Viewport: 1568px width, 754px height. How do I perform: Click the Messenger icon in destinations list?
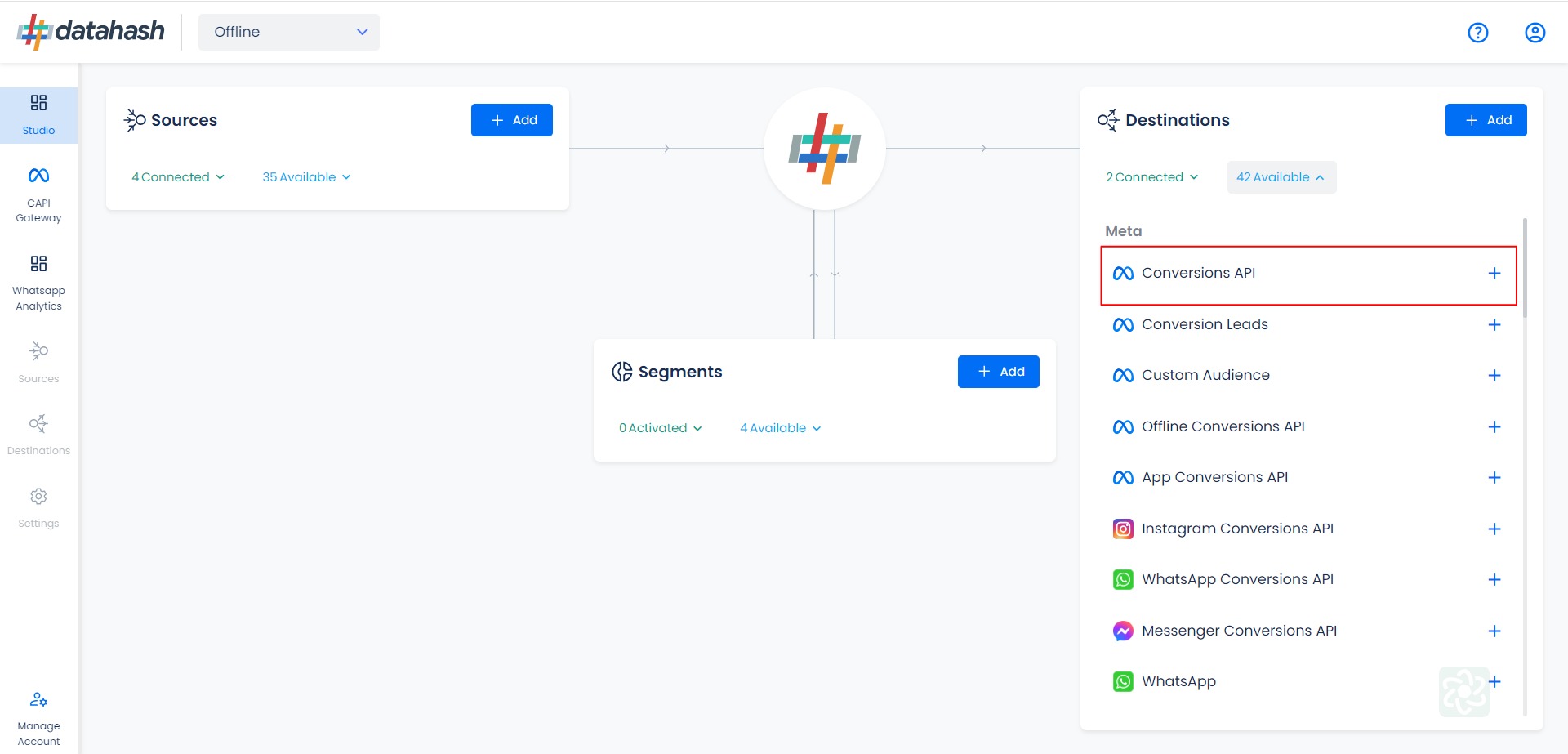click(x=1123, y=631)
